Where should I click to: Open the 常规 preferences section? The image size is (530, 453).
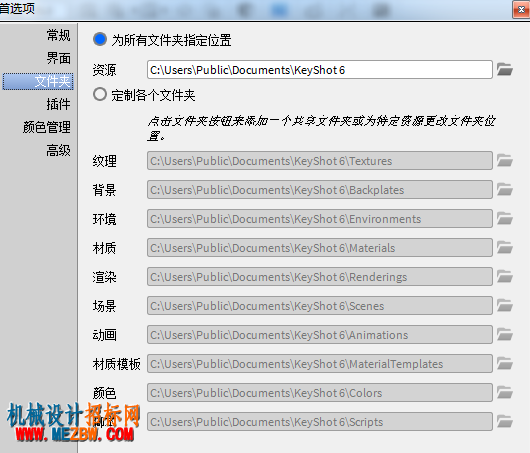pos(58,35)
